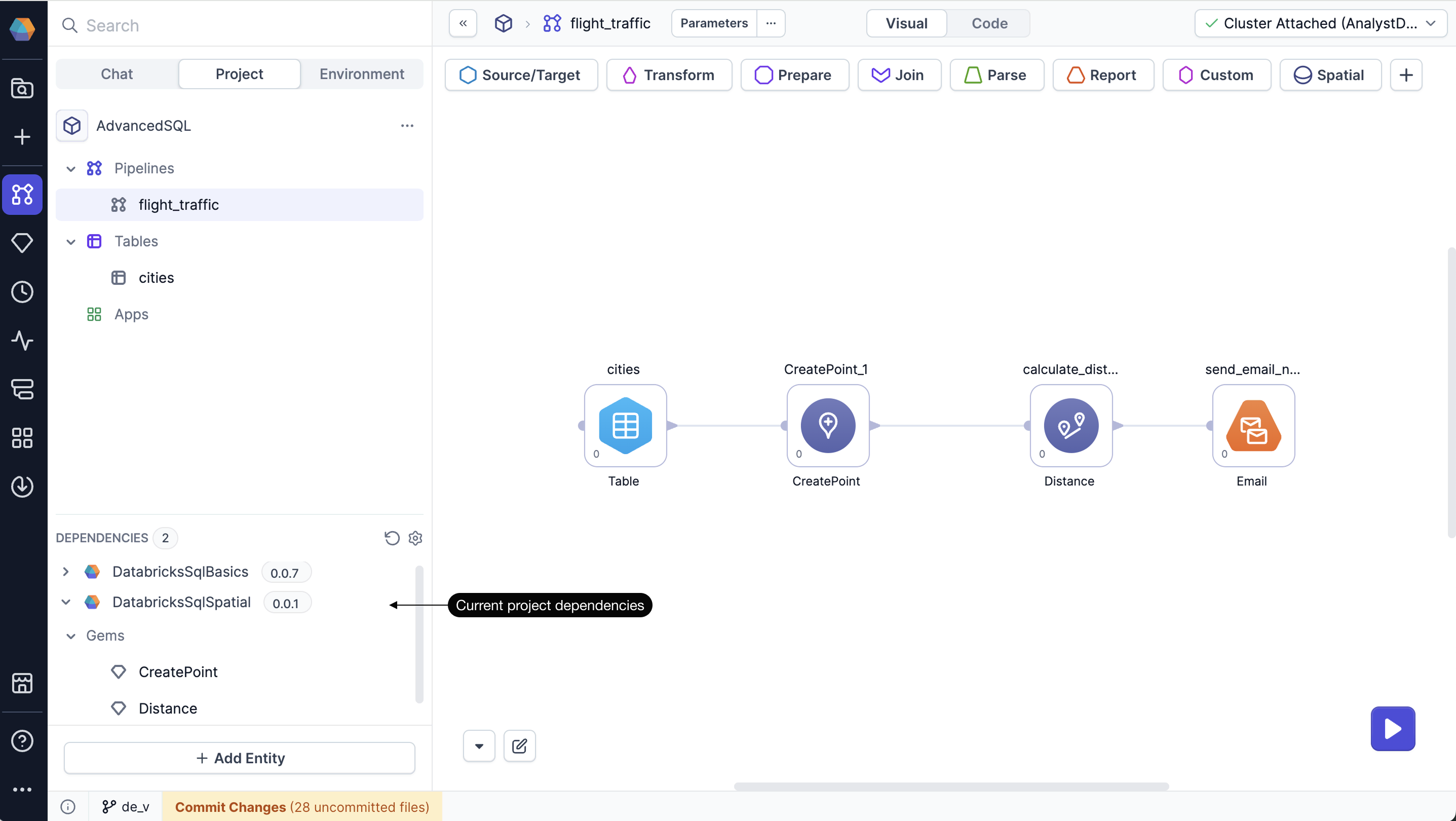Click Commit Changes in status bar

point(302,807)
